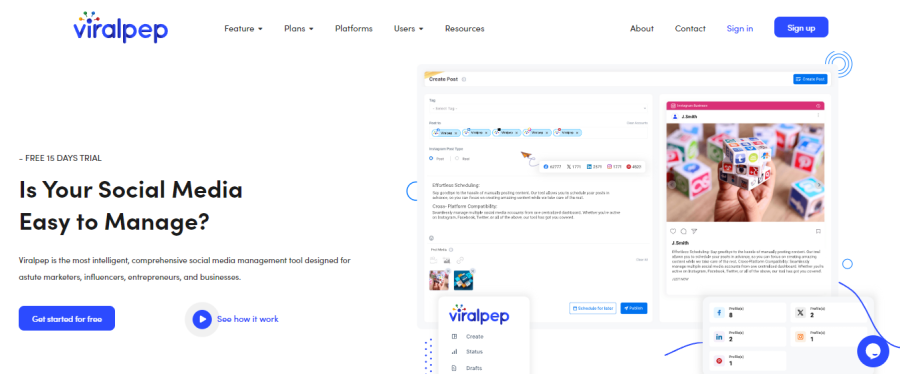Click the Facebook icon showing 62777

pos(546,166)
